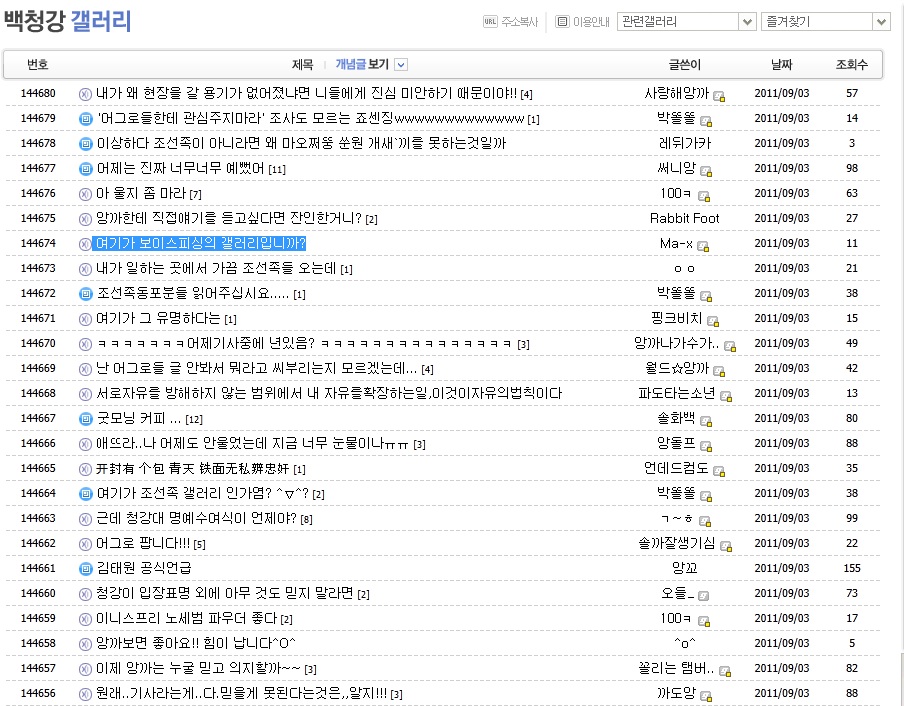Open post 144680 about 현장을 갈 용기
The height and width of the screenshot is (706, 904).
tap(306, 93)
